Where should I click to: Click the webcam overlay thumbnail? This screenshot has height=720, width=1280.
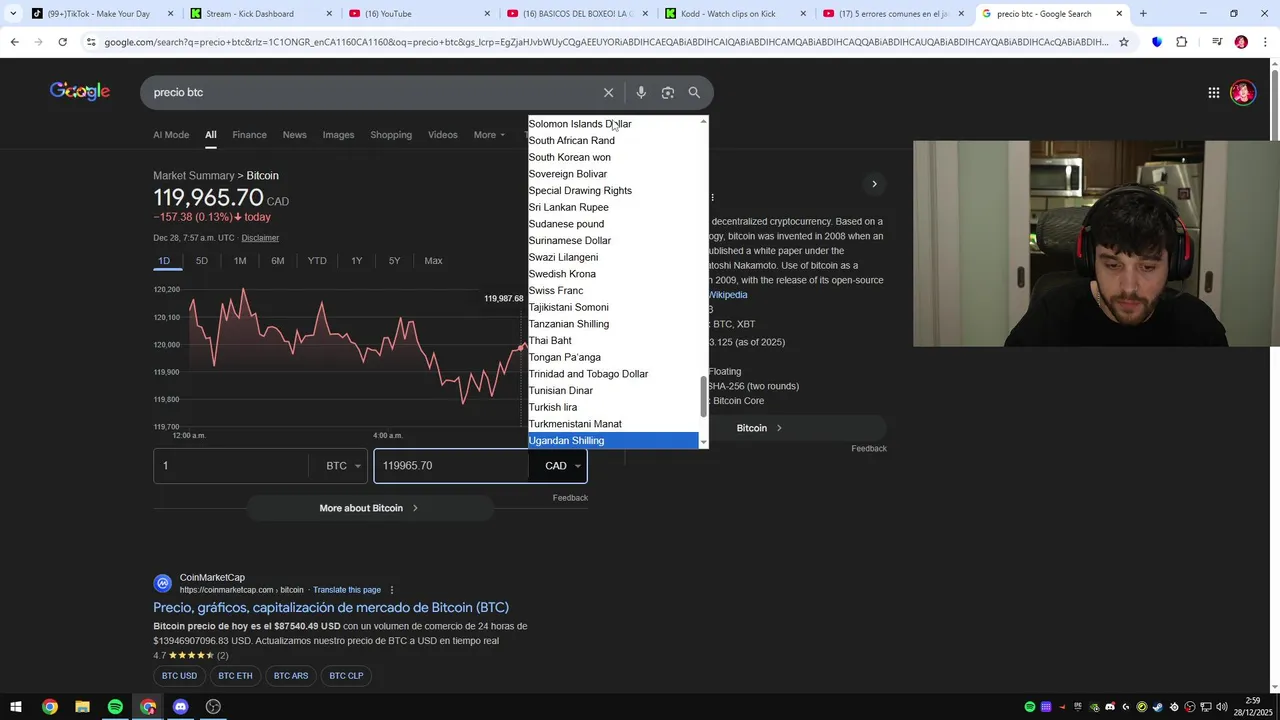(x=1096, y=244)
